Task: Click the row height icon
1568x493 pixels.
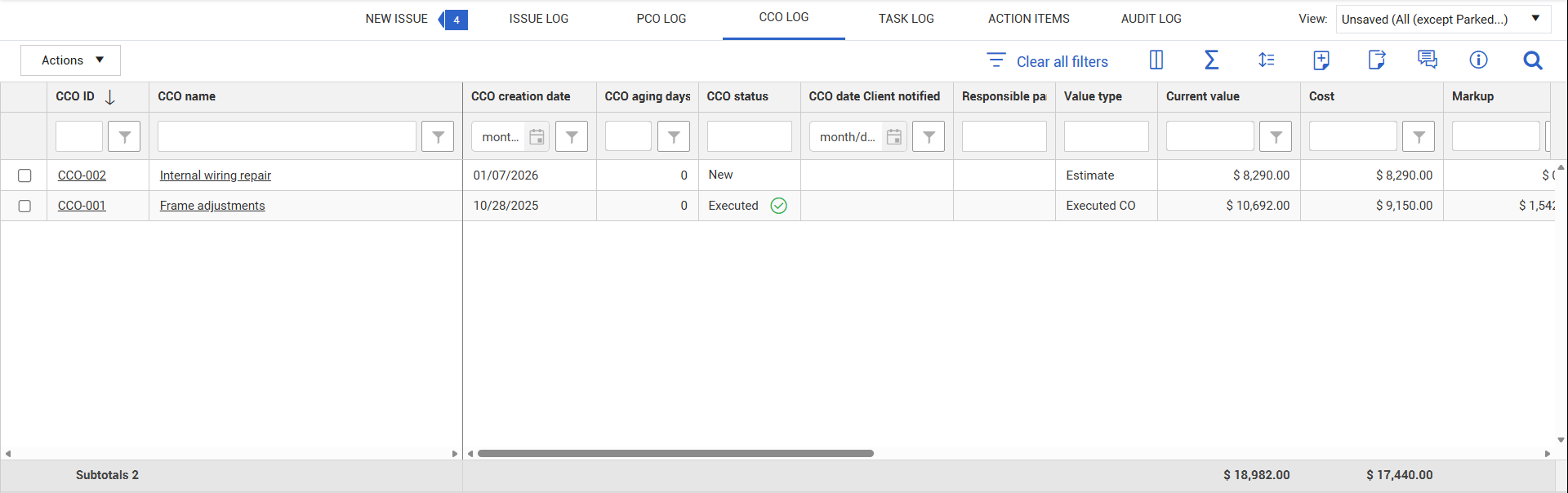Action: click(x=1266, y=60)
